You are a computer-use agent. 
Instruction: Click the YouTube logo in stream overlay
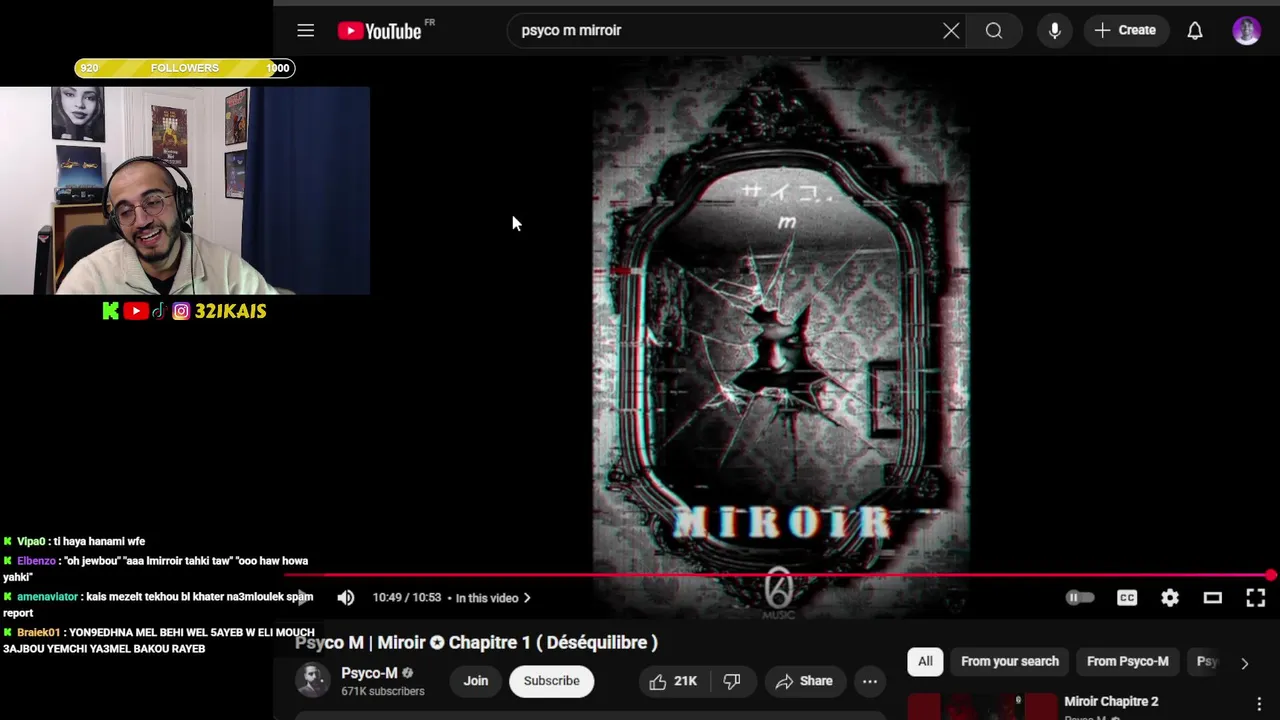[136, 311]
